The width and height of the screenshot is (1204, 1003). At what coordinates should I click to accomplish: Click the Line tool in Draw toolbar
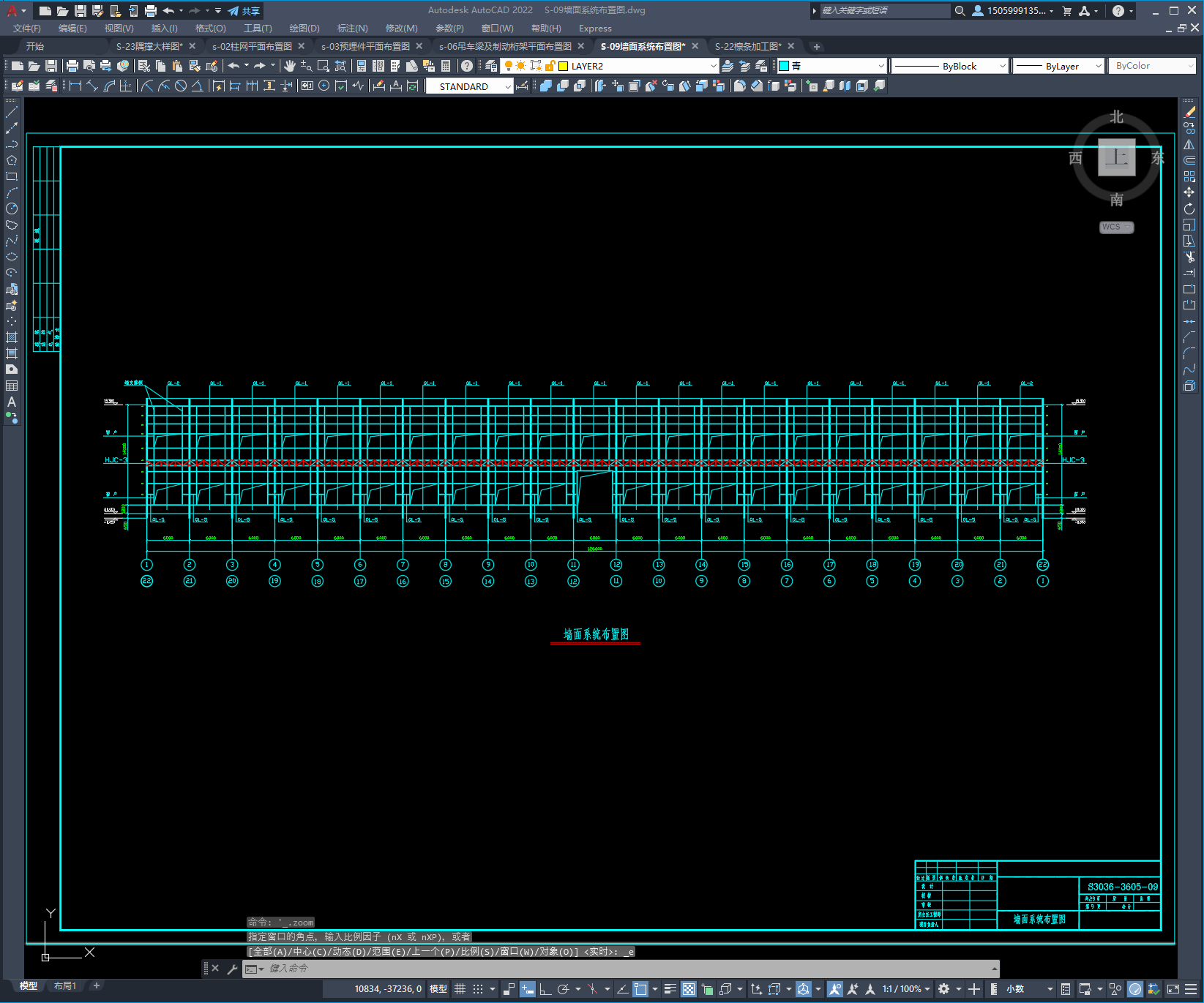[x=12, y=113]
